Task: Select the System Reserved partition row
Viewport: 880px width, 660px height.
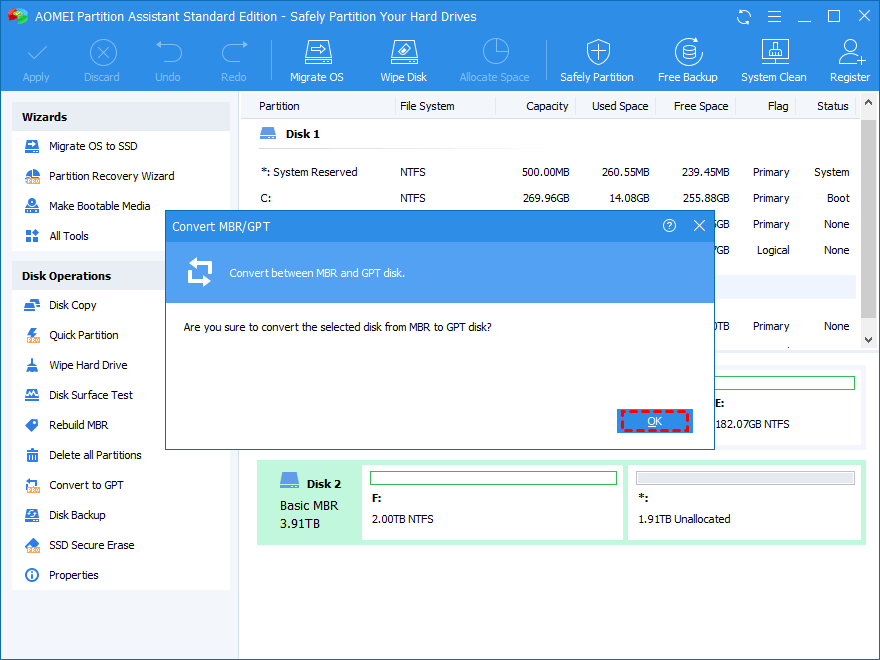Action: pos(556,172)
